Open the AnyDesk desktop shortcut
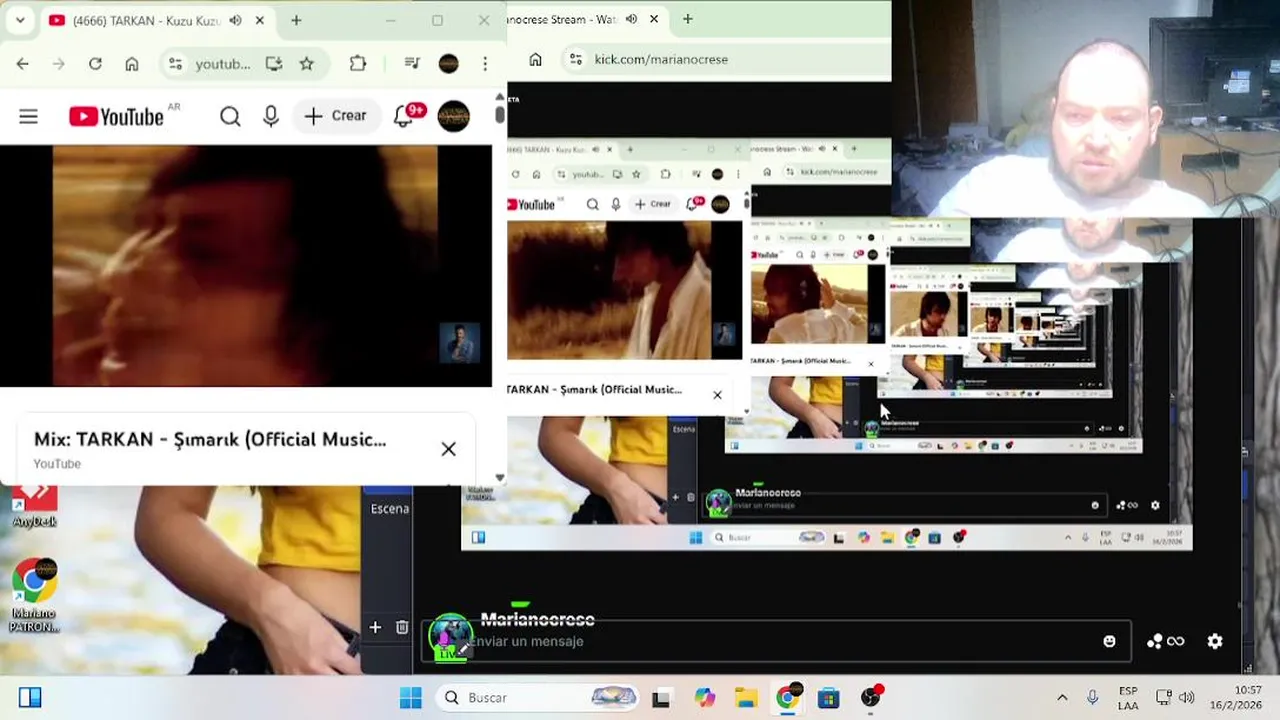Screen dimensions: 1280x720 [x=34, y=504]
